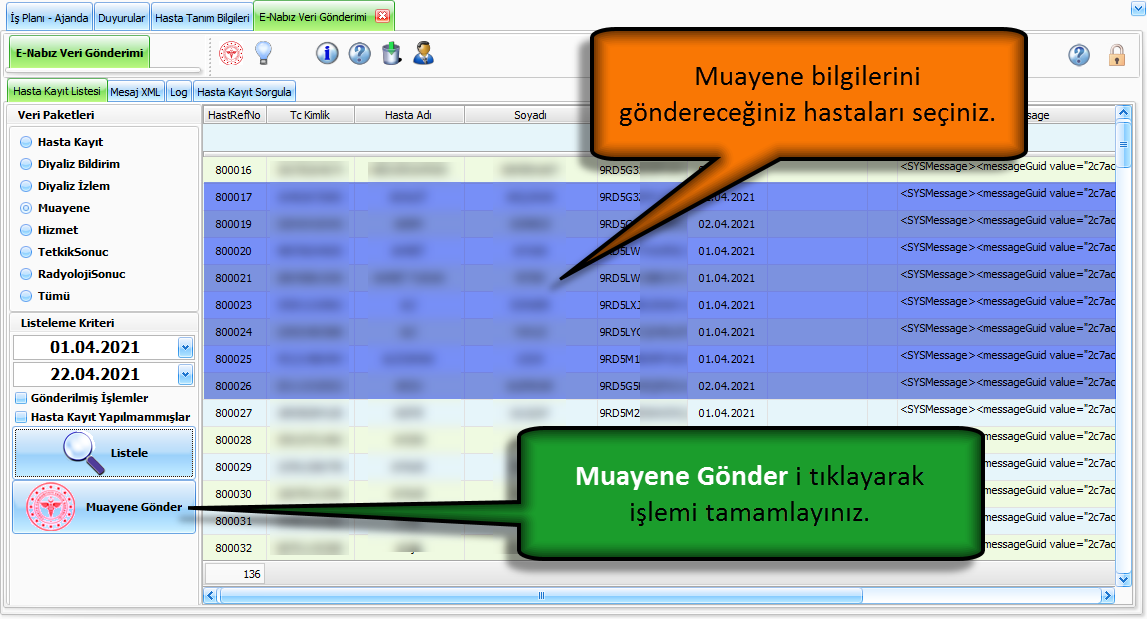The width and height of the screenshot is (1147, 619).
Task: Click the user profile toolbar icon
Action: 424,53
